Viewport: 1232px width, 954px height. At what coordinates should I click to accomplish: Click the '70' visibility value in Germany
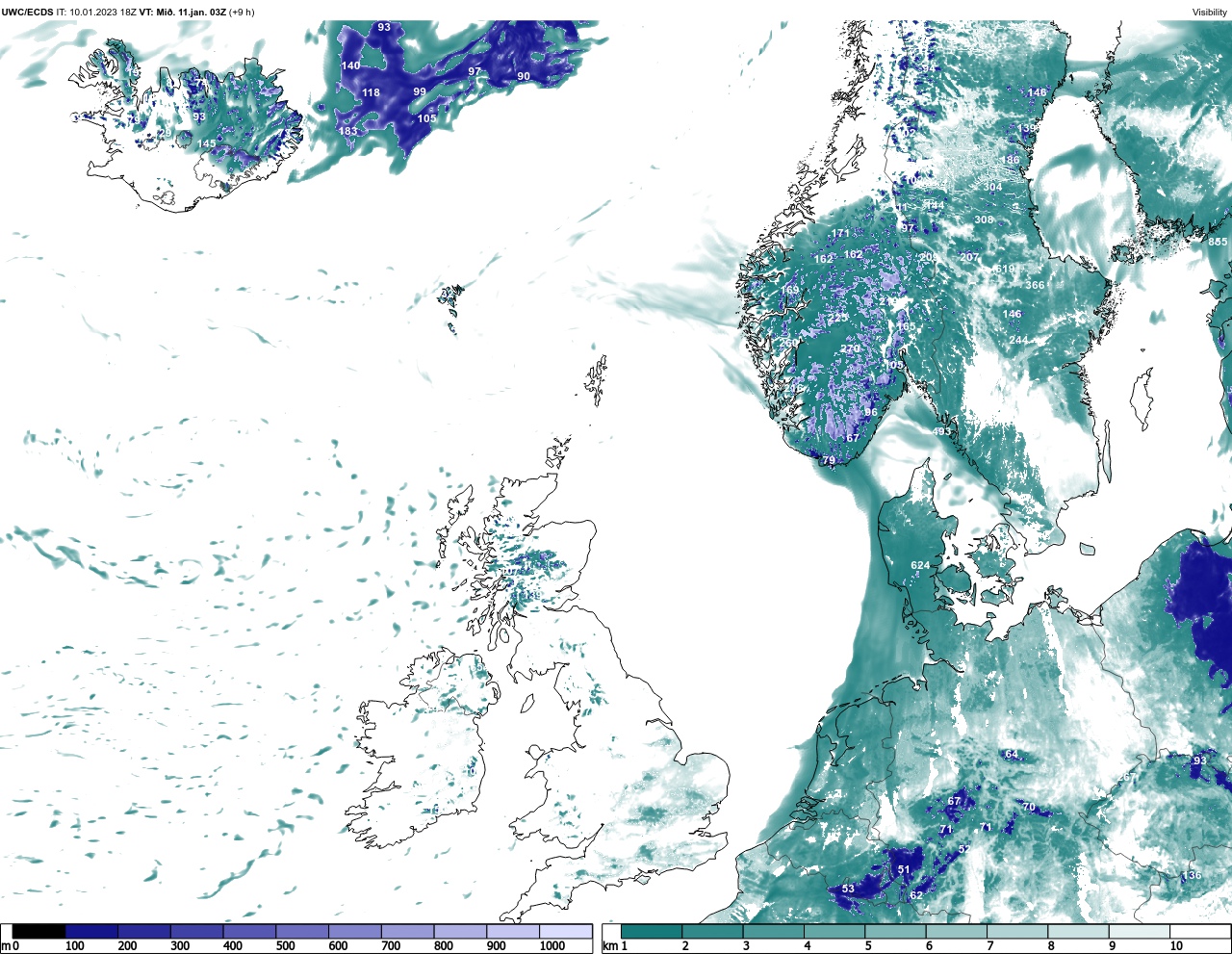pyautogui.click(x=1029, y=807)
